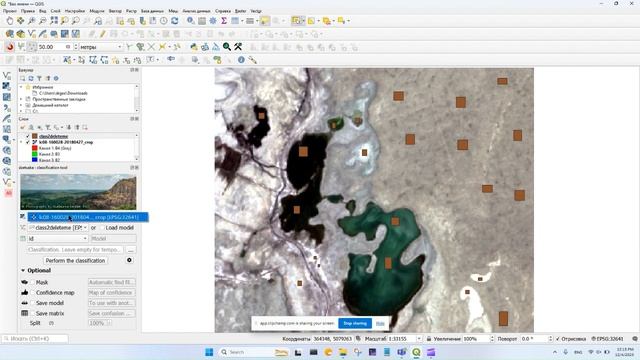Click the EPSG:32641 CRS button
640x360 pixels.
[x=607, y=339]
